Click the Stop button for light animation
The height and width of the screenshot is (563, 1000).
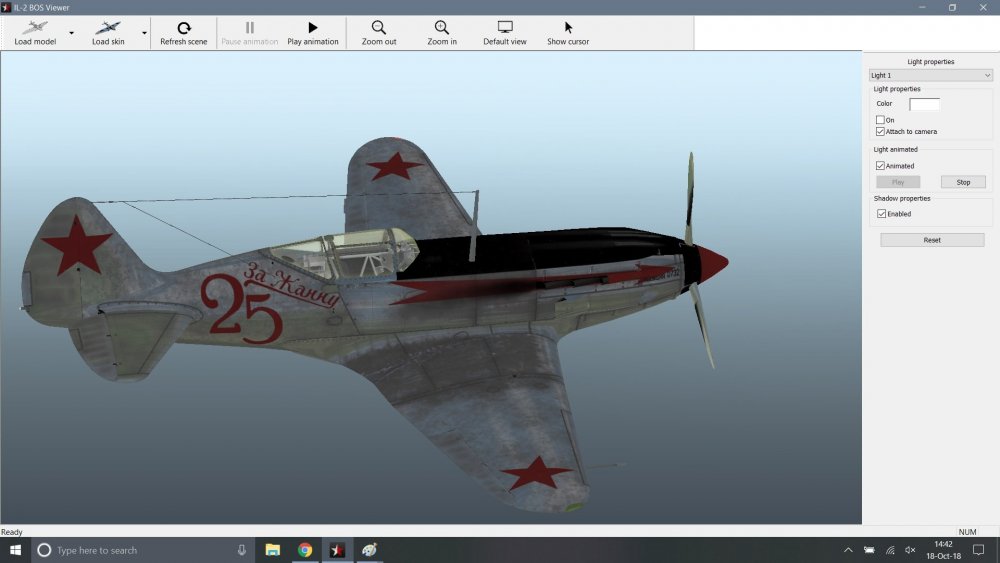963,182
